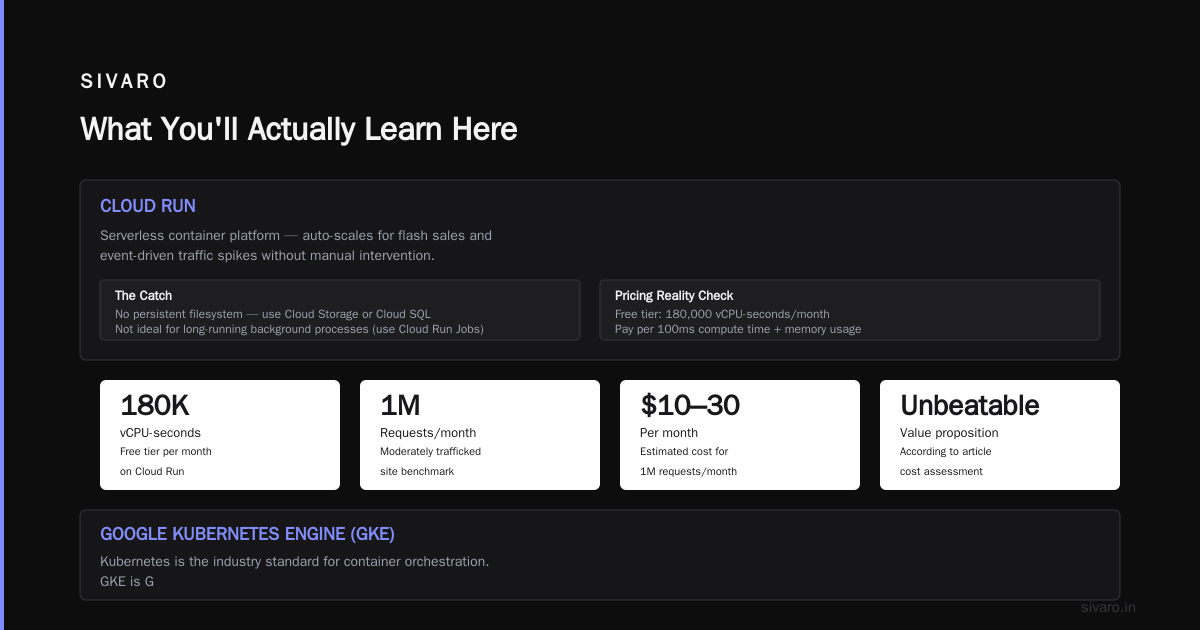
Task: Click the SIVARO brand name
Action: point(124,82)
